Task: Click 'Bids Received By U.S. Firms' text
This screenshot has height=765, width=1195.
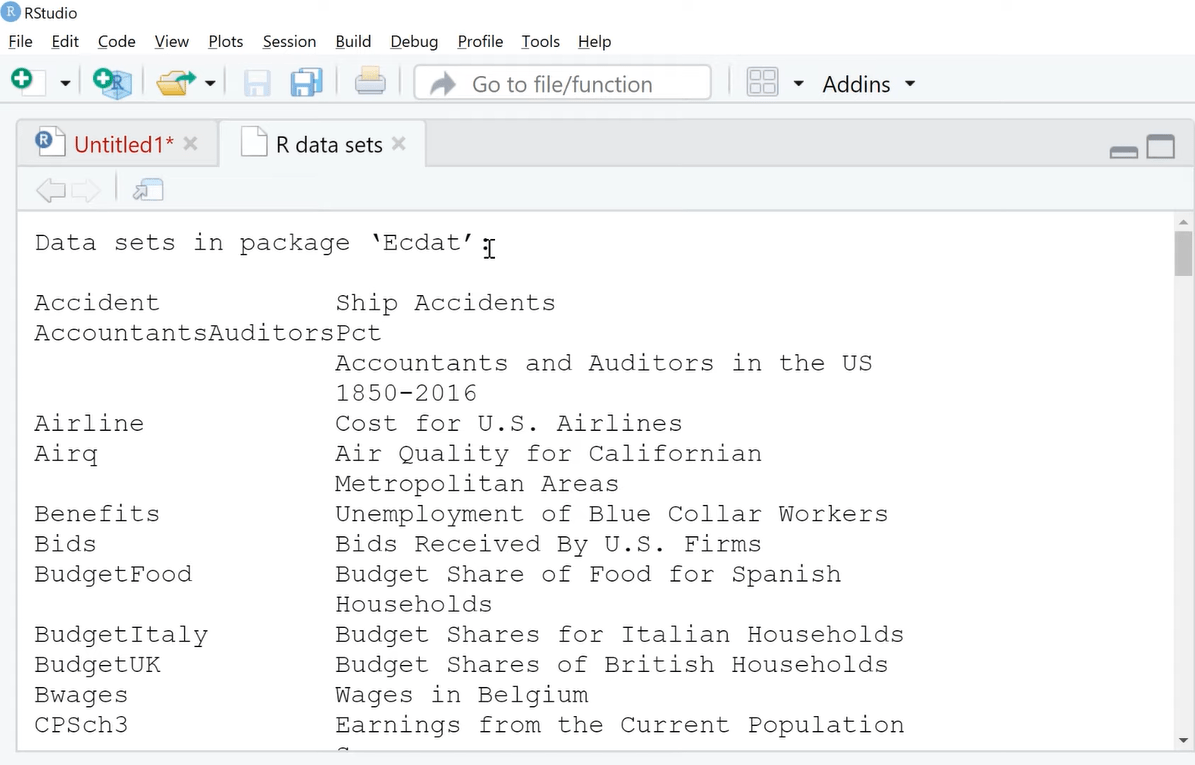Action: (548, 544)
